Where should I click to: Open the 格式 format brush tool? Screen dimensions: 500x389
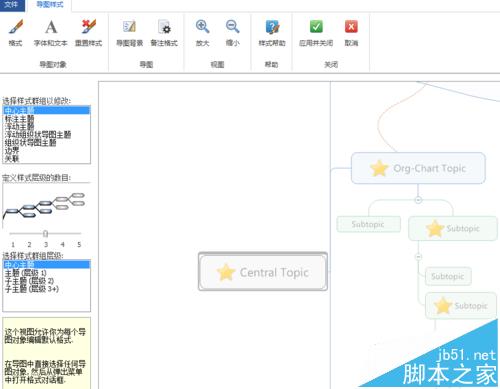click(x=15, y=32)
